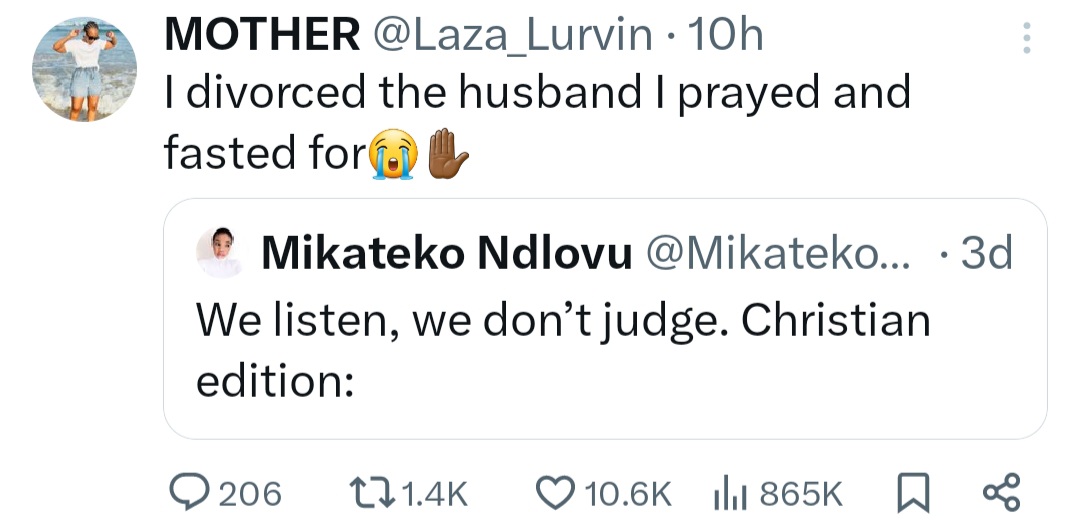The width and height of the screenshot is (1080, 530).
Task: Click the raised hand emoji
Action: (x=448, y=157)
